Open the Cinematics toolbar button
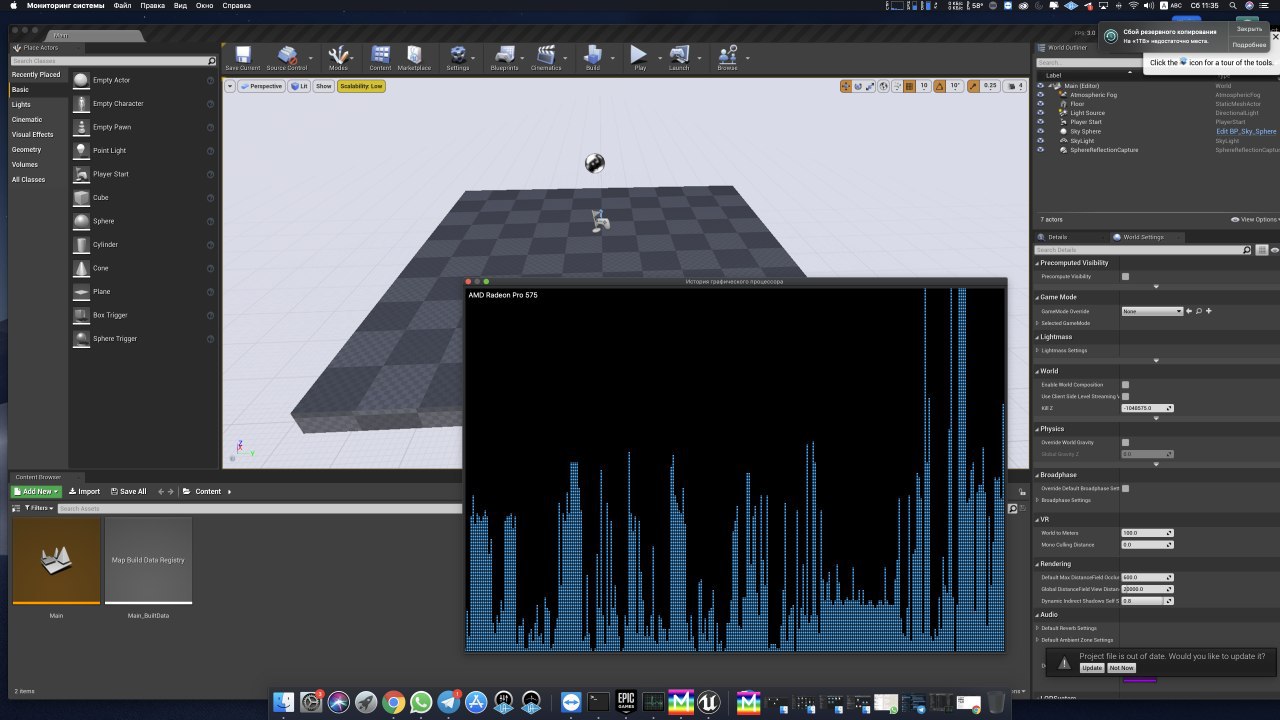 pos(546,58)
